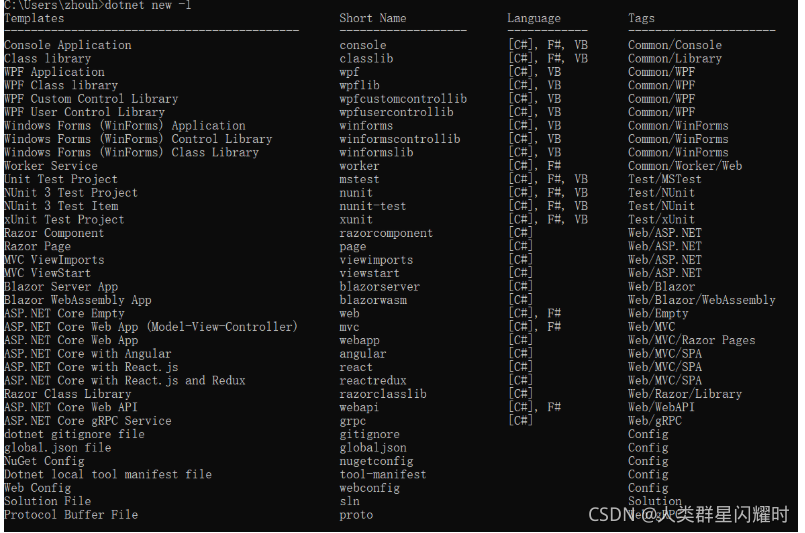Click the Blazor WebAssembly App template name
The image size is (805, 533).
coord(77,300)
